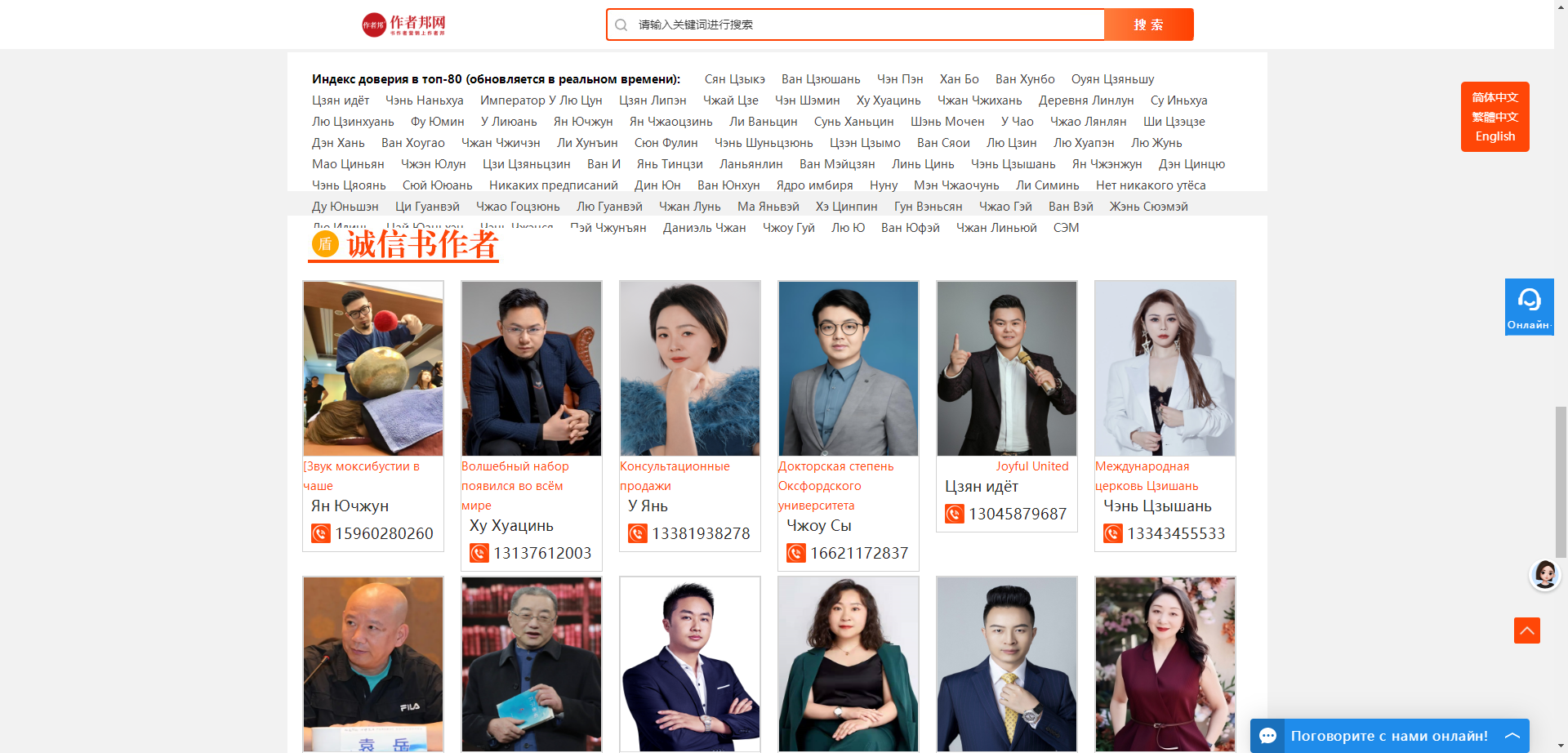This screenshot has width=1568, height=753.
Task: Open the Ху Хуацинь link in trust index
Action: (889, 100)
